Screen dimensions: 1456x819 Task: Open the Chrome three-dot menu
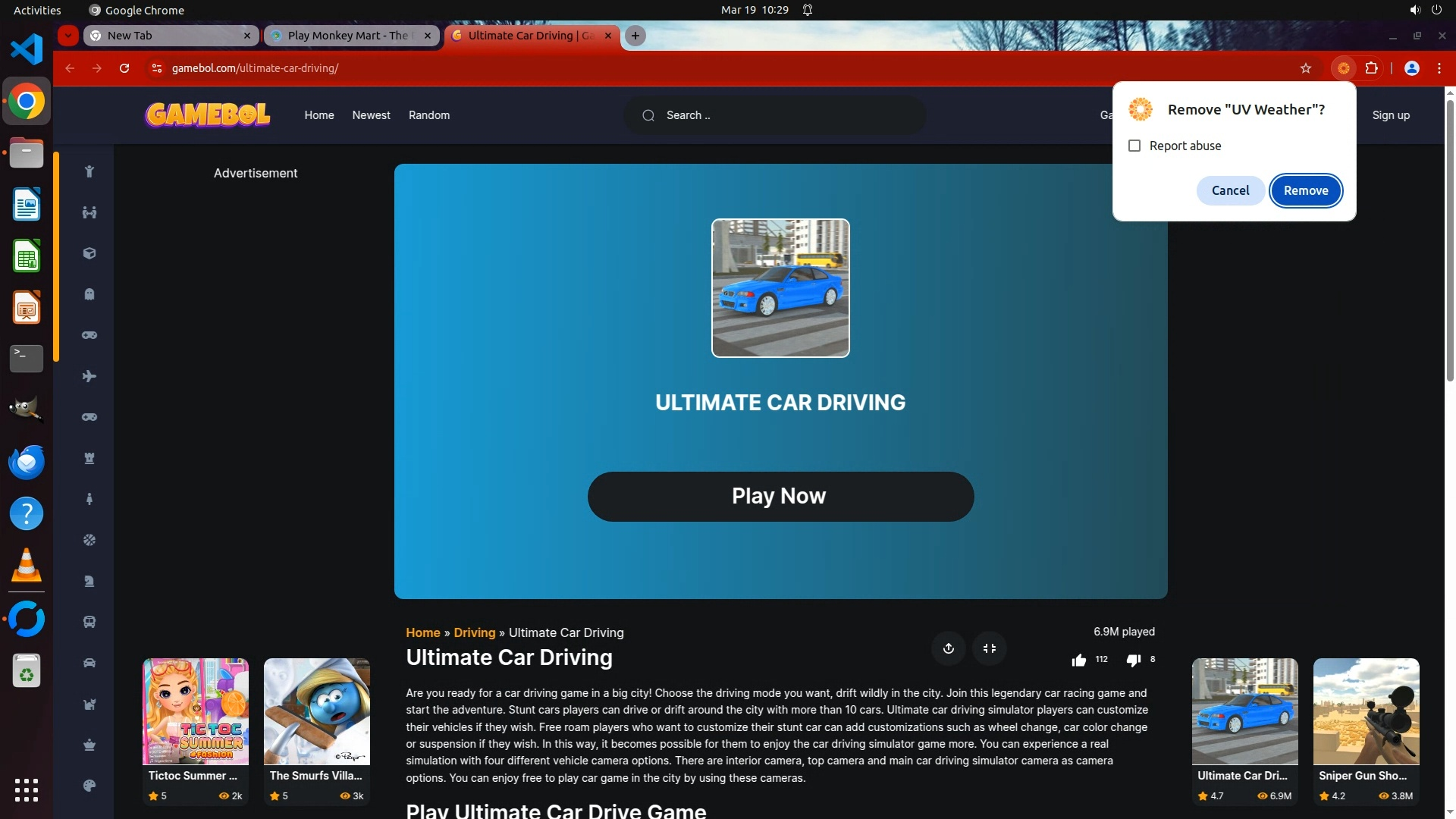click(x=1439, y=68)
